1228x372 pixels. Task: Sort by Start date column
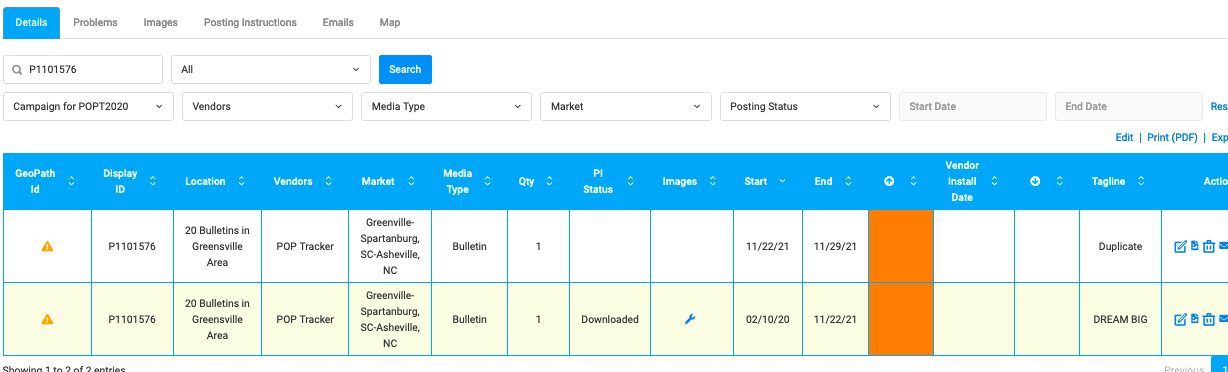[782, 181]
